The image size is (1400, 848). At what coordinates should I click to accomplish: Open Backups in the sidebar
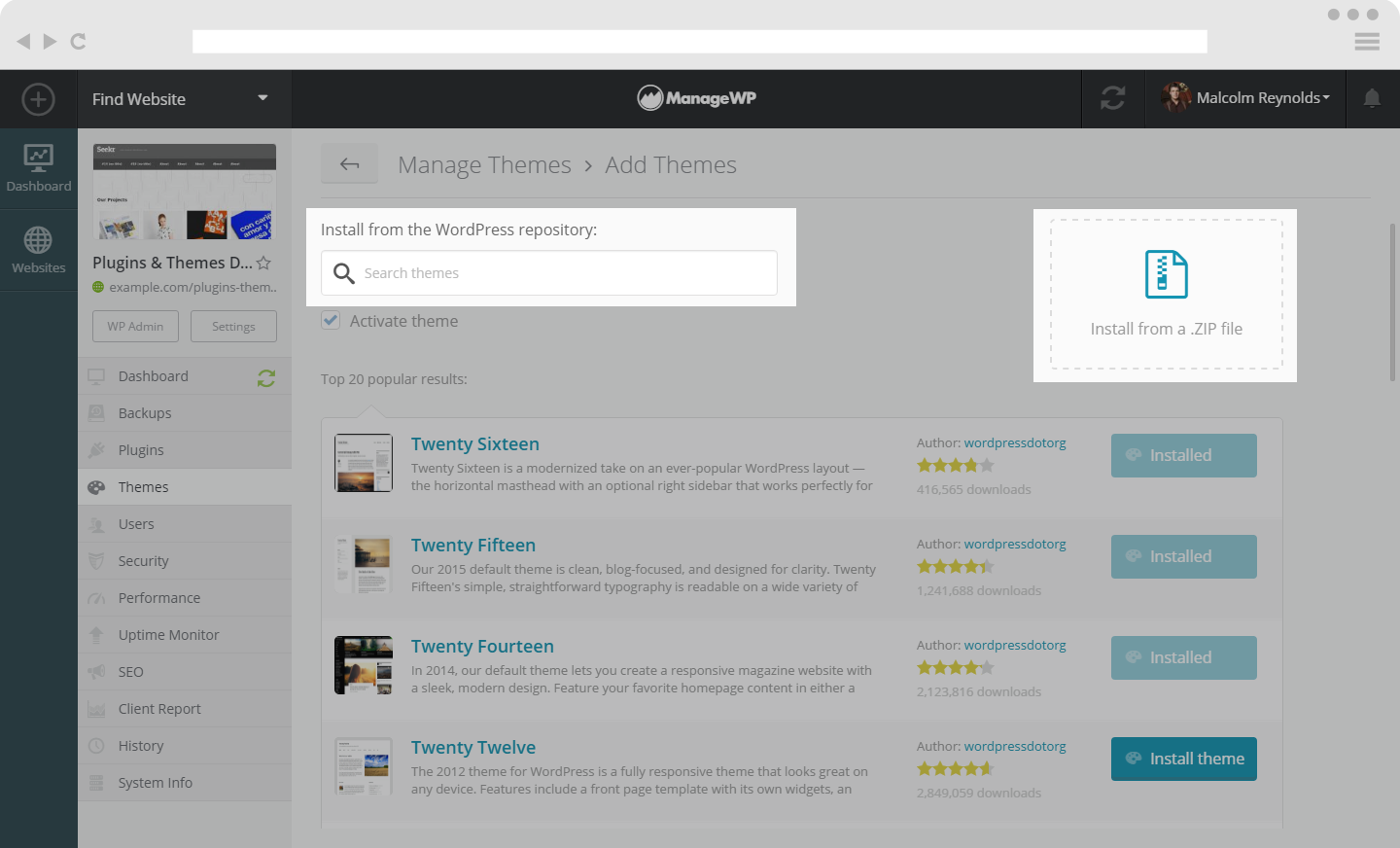185,413
